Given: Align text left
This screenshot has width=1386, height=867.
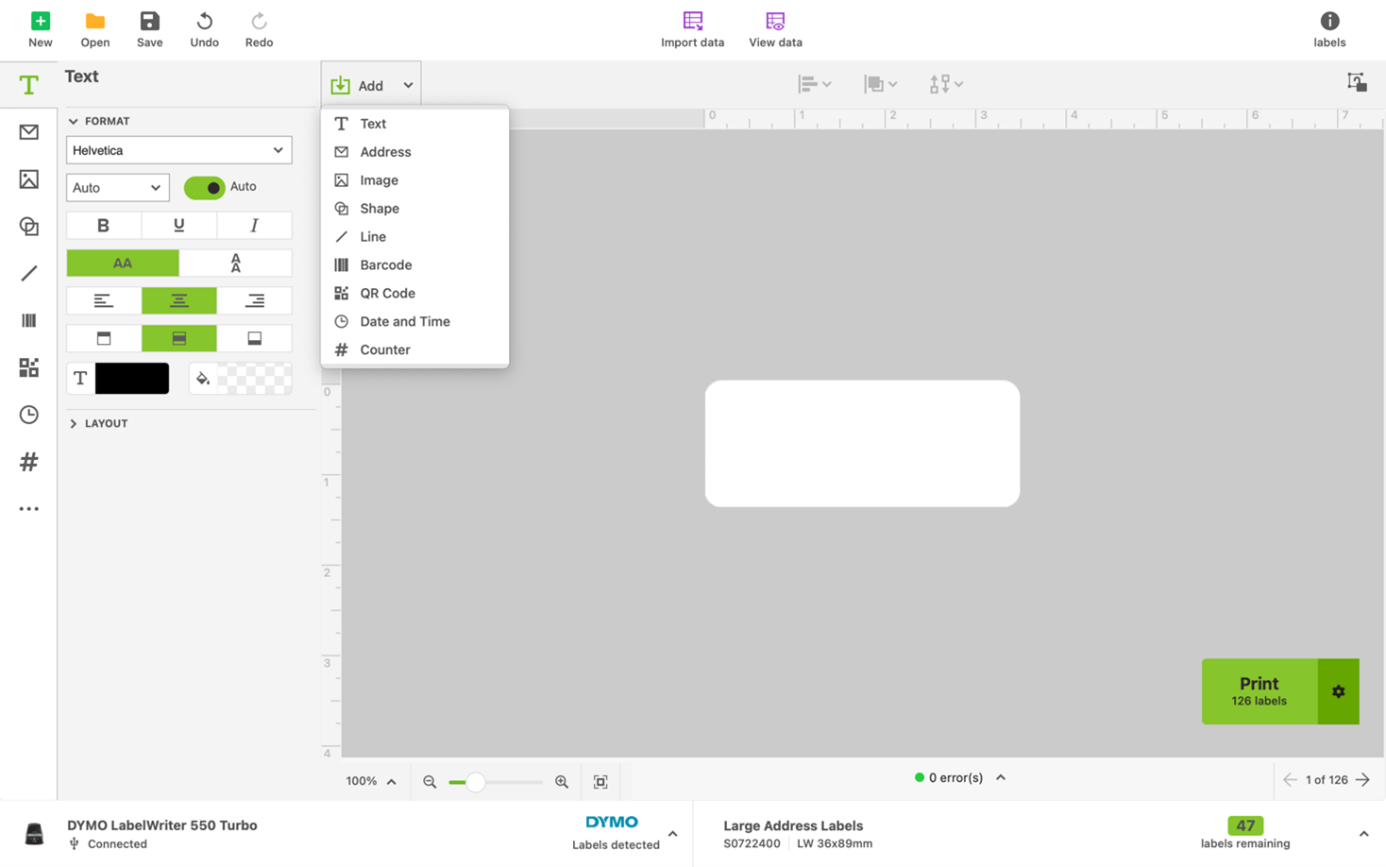Looking at the screenshot, I should coord(104,300).
